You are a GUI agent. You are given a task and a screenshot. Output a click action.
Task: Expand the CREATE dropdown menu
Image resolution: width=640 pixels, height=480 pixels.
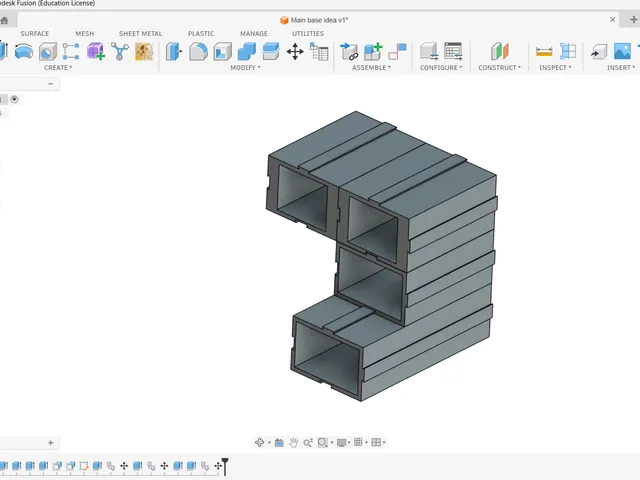58,67
